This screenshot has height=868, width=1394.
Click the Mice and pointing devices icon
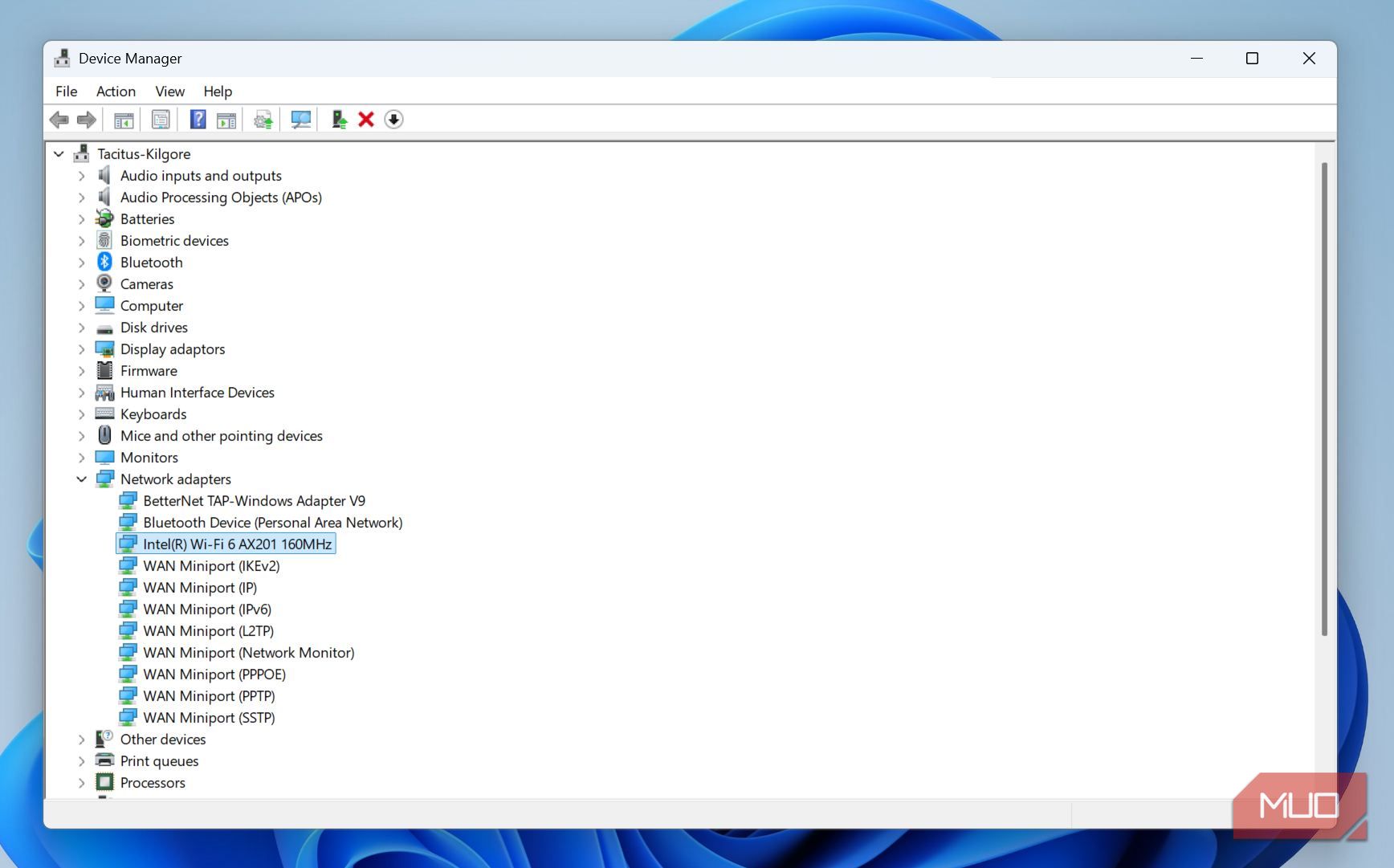[104, 435]
